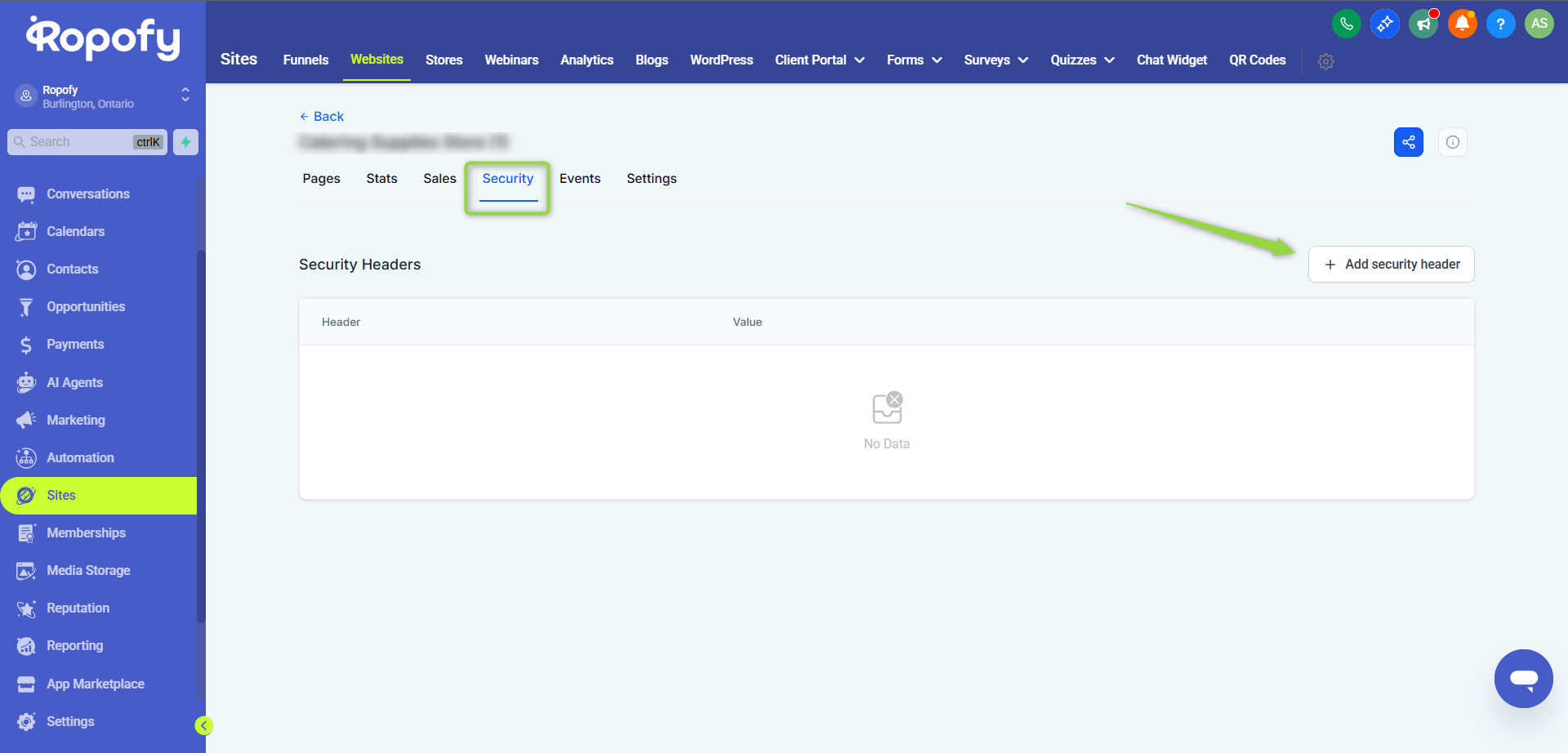Expand the Quizzes dropdown
Image resolution: width=1568 pixels, height=753 pixels.
tap(1082, 60)
